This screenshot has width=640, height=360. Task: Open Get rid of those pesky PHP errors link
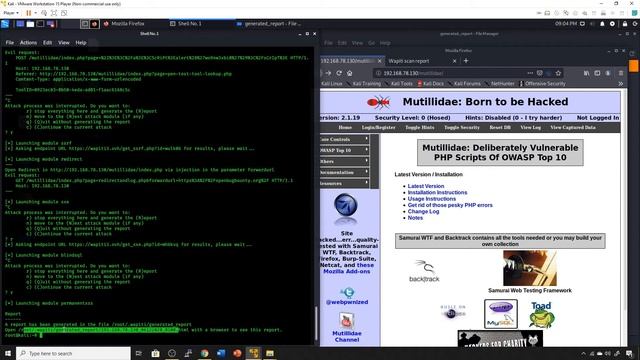pos(450,205)
